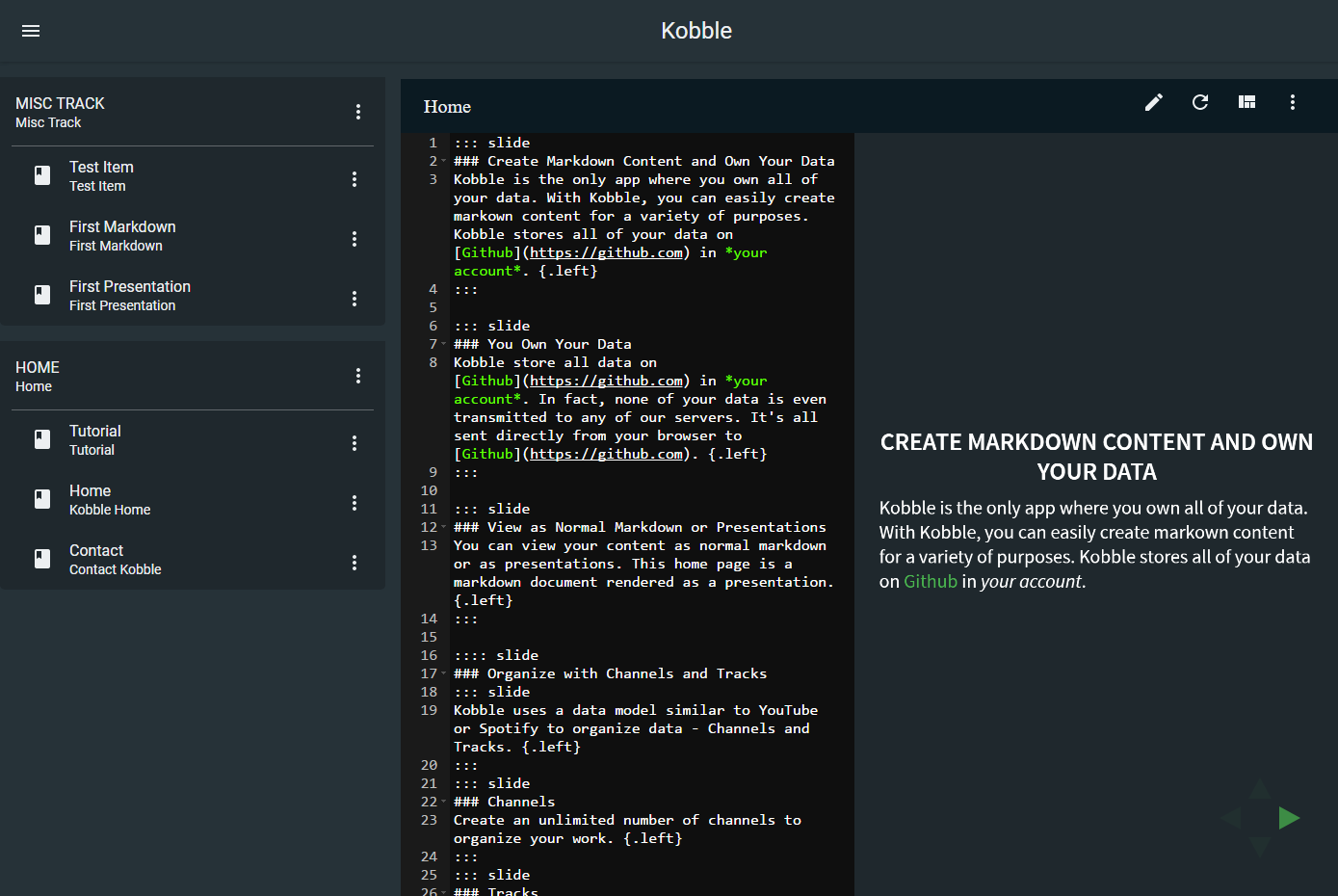The image size is (1338, 896).
Task: Refresh the Home document
Action: (x=1200, y=102)
